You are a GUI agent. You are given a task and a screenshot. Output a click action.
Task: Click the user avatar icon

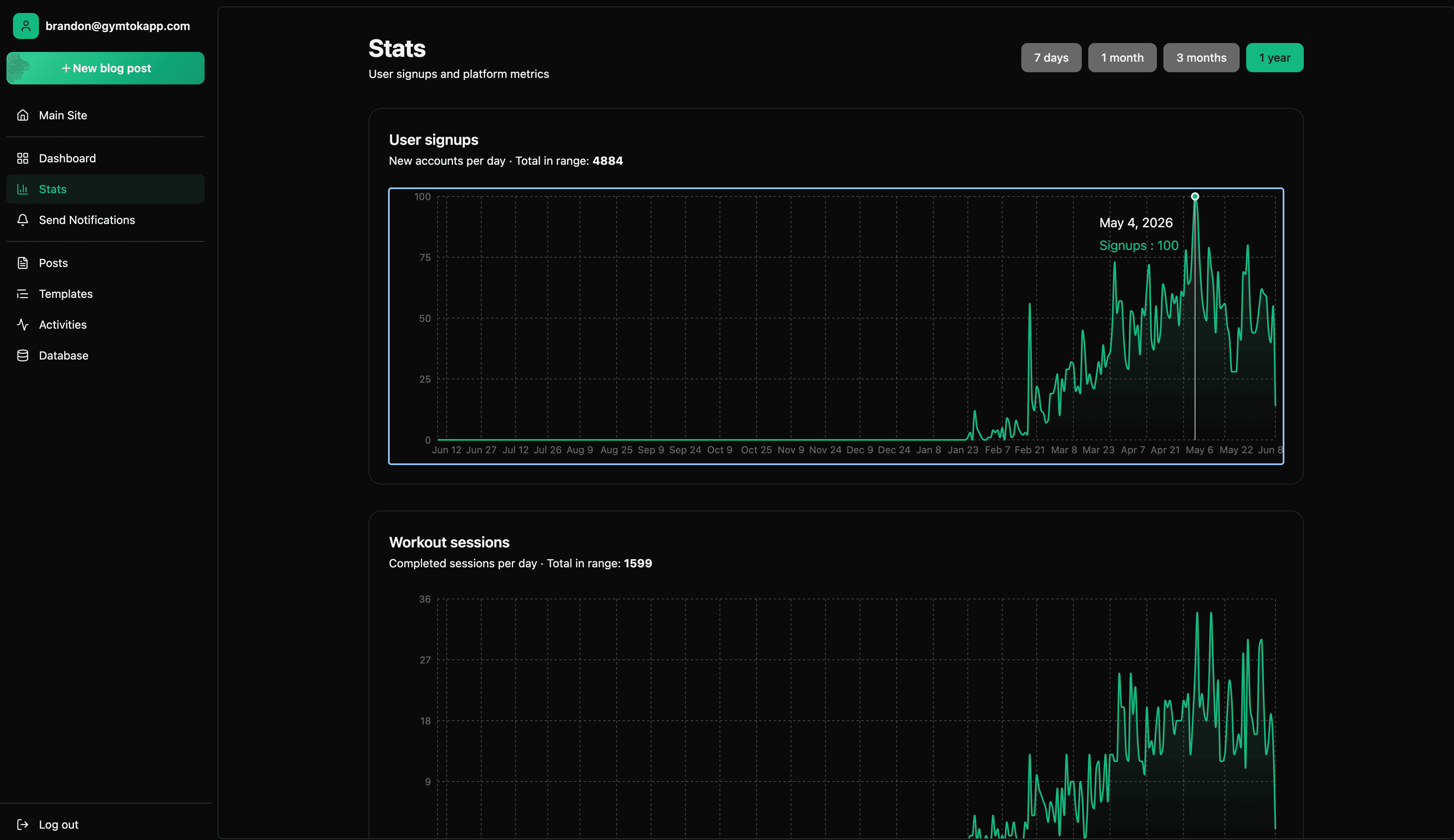click(x=26, y=26)
